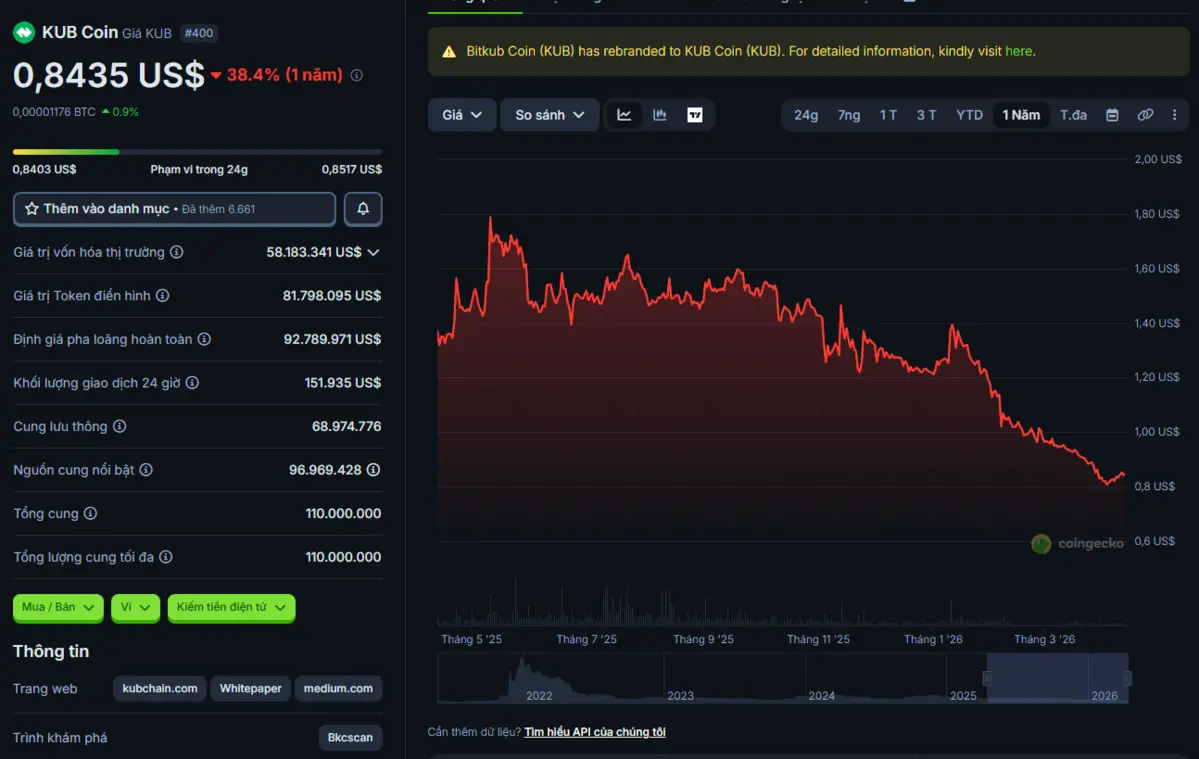Expand the Giá dropdown above chart
The height and width of the screenshot is (759, 1199).
coord(462,115)
